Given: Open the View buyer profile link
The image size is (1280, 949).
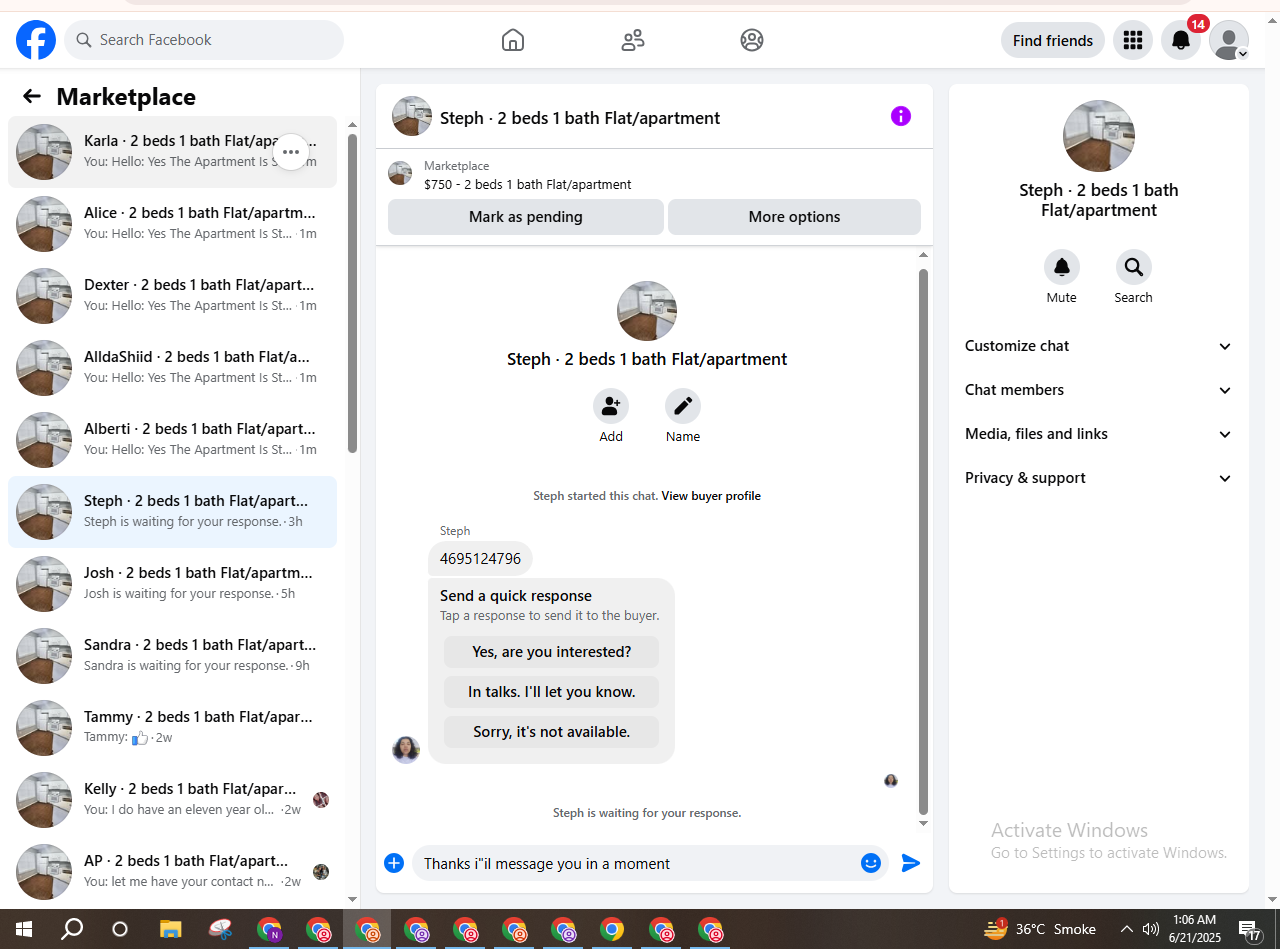Looking at the screenshot, I should click(711, 496).
